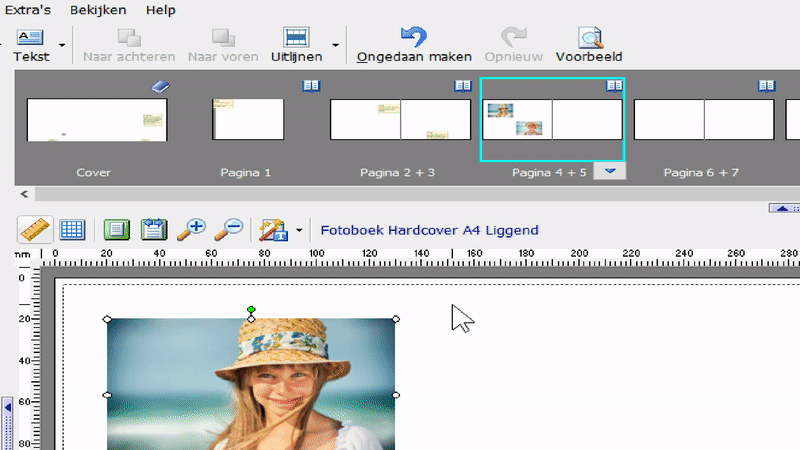Click the photo wizard wand icon
The image size is (800, 450).
pos(271,229)
